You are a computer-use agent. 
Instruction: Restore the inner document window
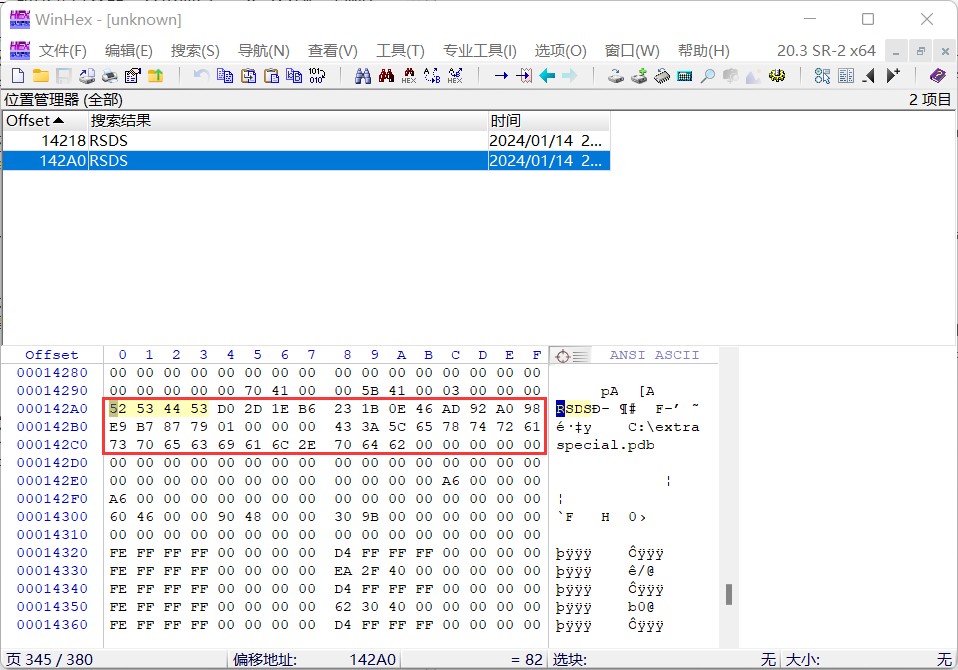pyautogui.click(x=920, y=51)
